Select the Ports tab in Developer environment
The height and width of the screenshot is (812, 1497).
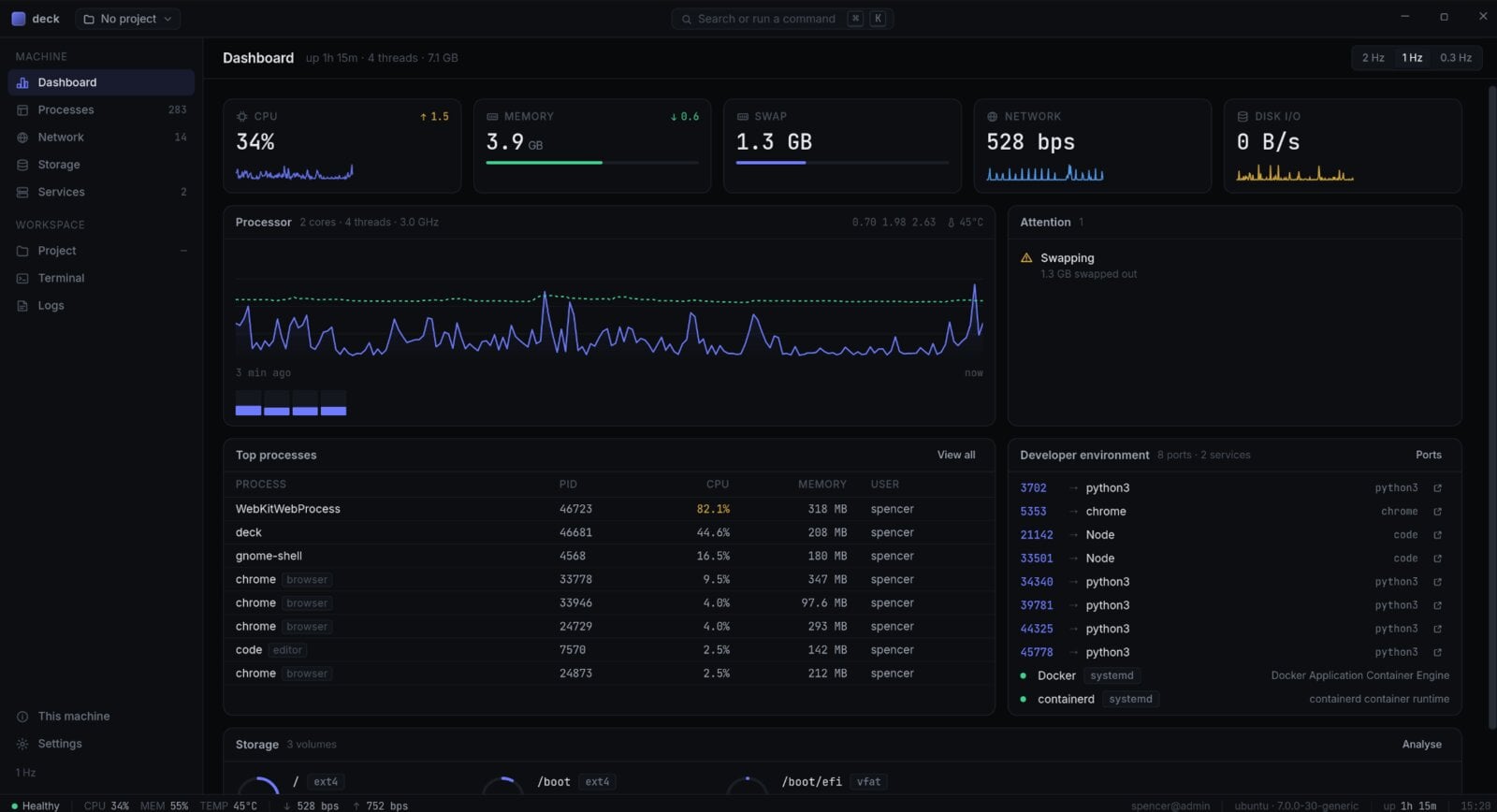click(1428, 455)
